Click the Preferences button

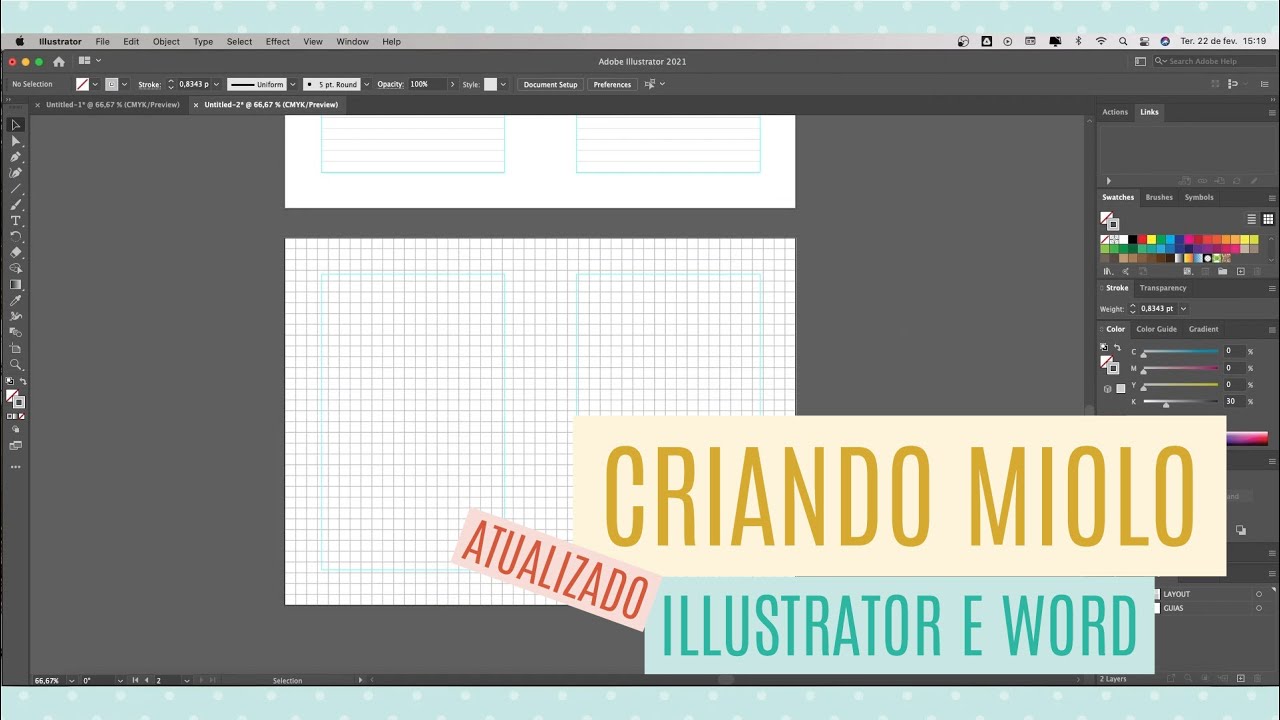coord(612,84)
